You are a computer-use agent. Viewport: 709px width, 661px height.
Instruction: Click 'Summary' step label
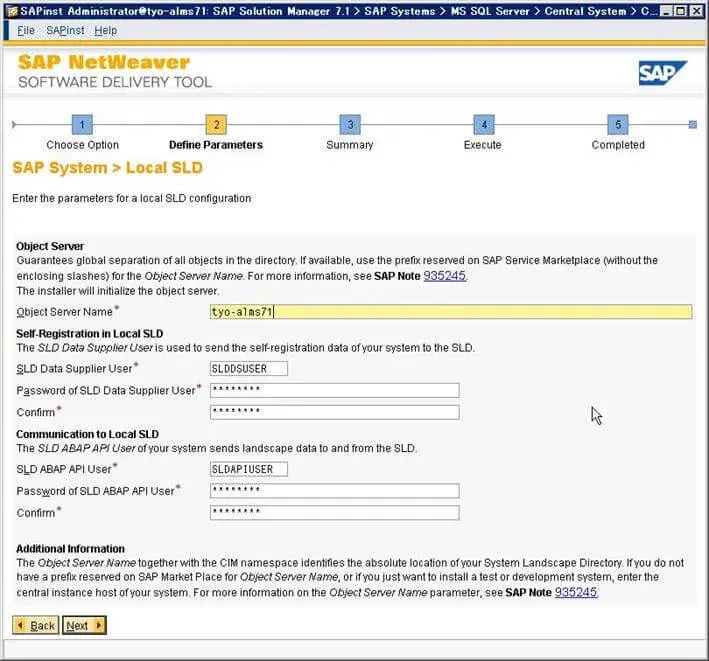pos(350,145)
